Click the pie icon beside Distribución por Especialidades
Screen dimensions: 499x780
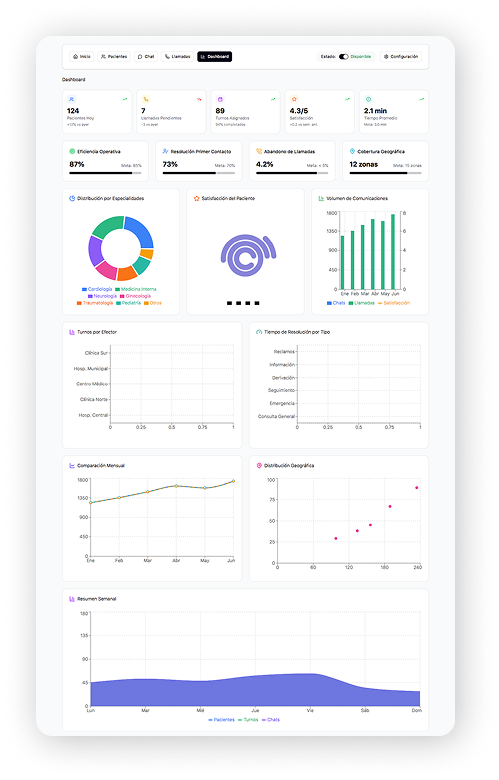pos(72,198)
